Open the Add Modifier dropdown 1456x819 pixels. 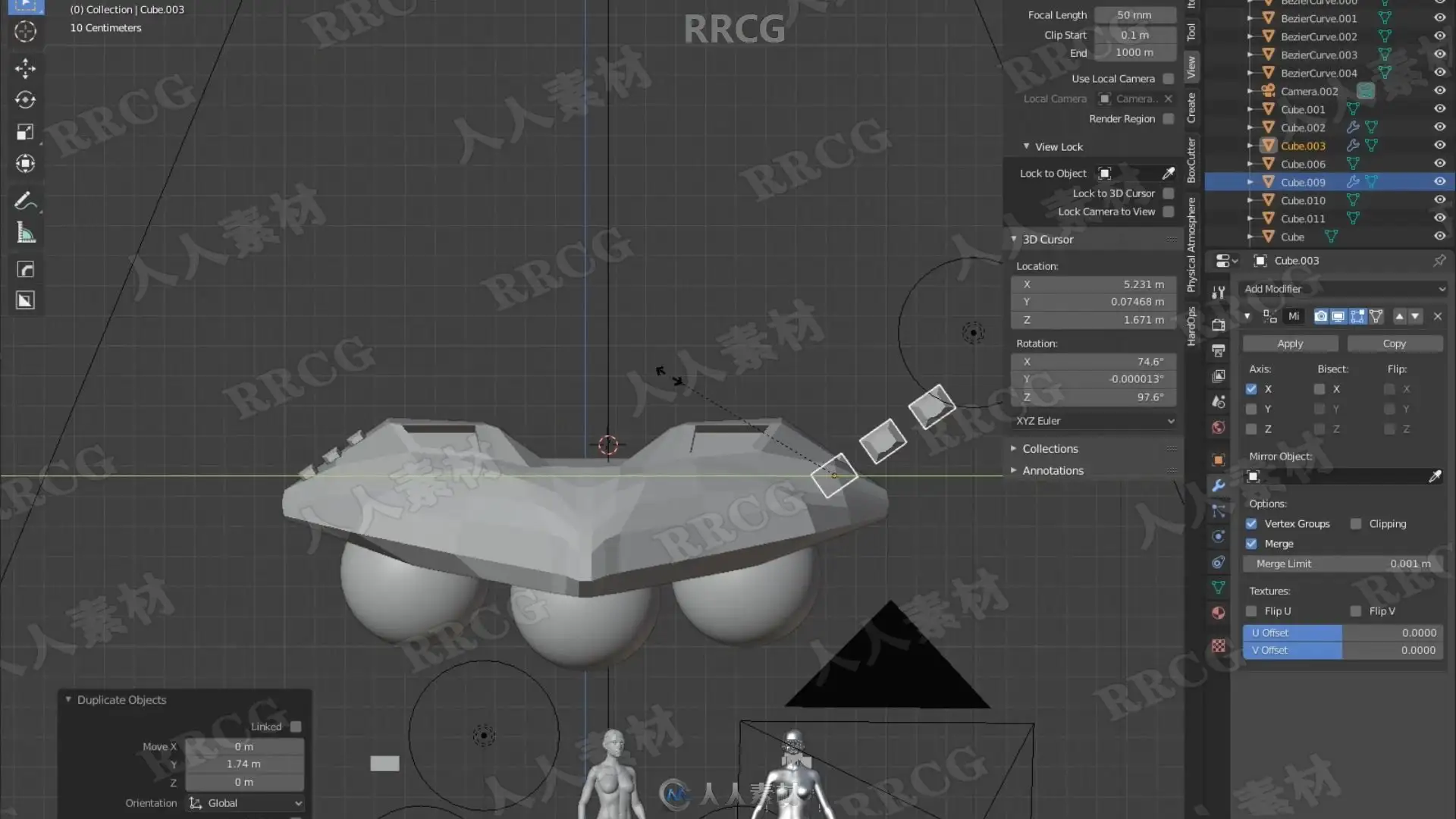[1344, 289]
